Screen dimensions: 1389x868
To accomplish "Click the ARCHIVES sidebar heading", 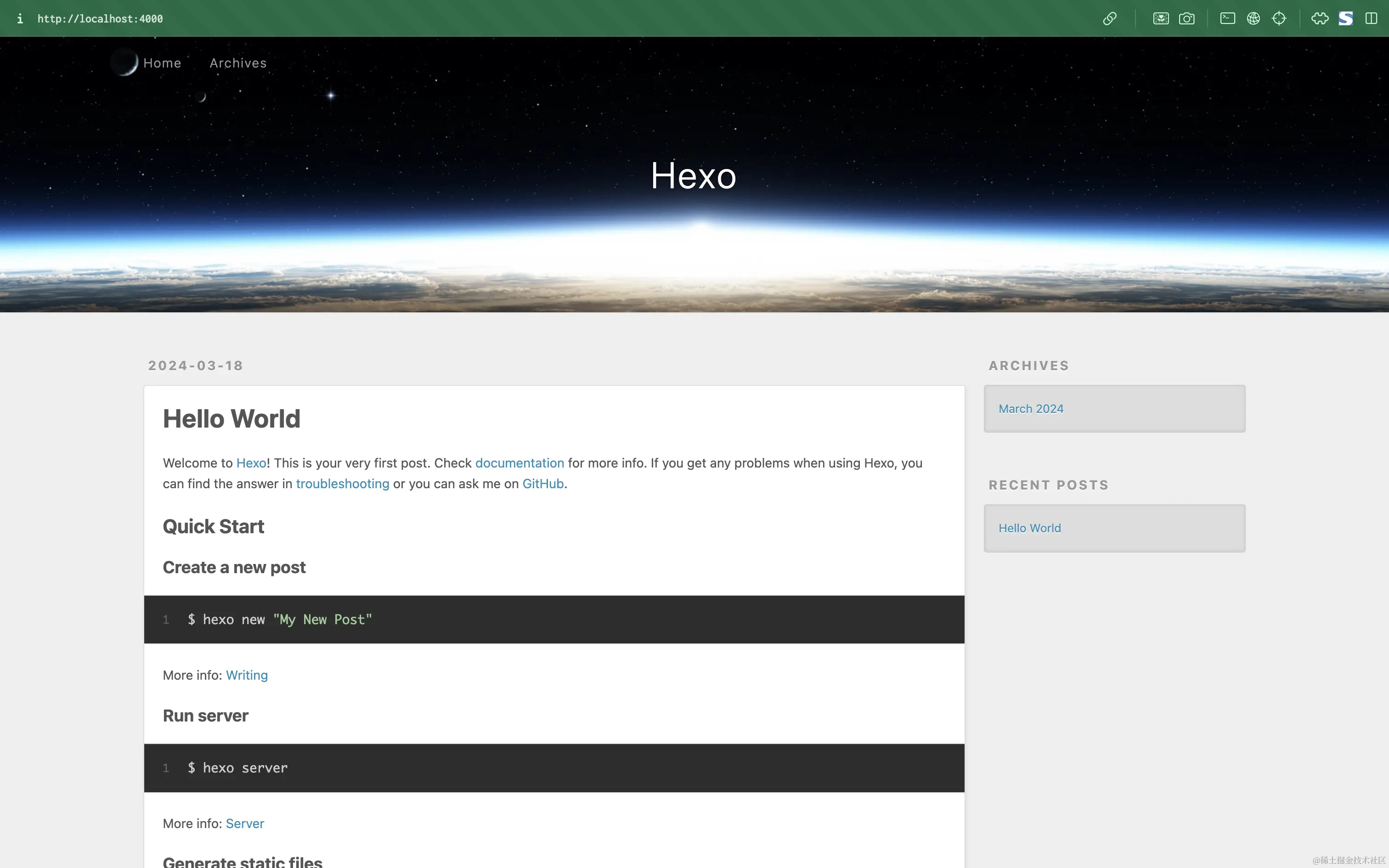I will [x=1028, y=366].
